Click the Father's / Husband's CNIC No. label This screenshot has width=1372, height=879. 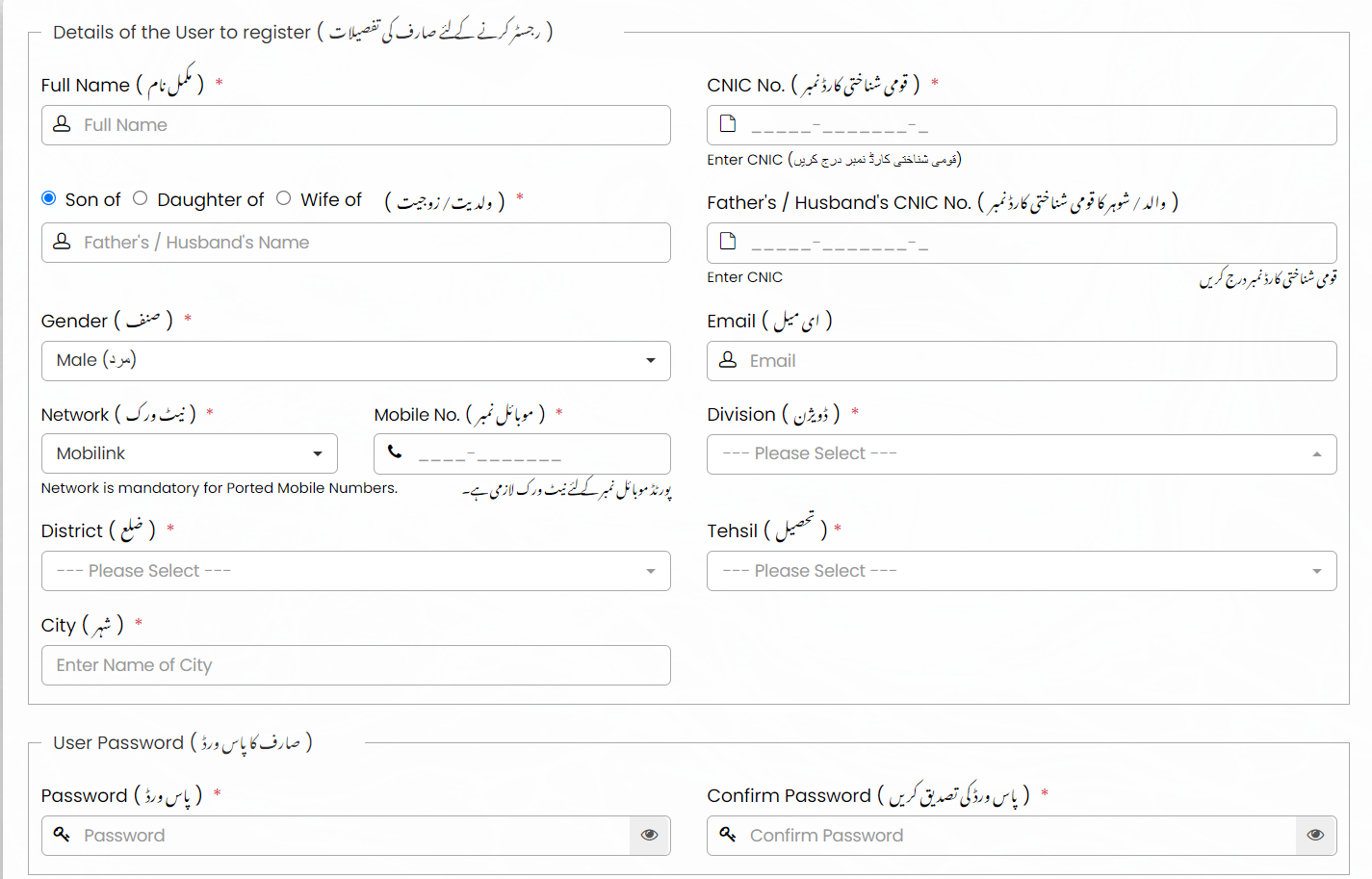[943, 202]
